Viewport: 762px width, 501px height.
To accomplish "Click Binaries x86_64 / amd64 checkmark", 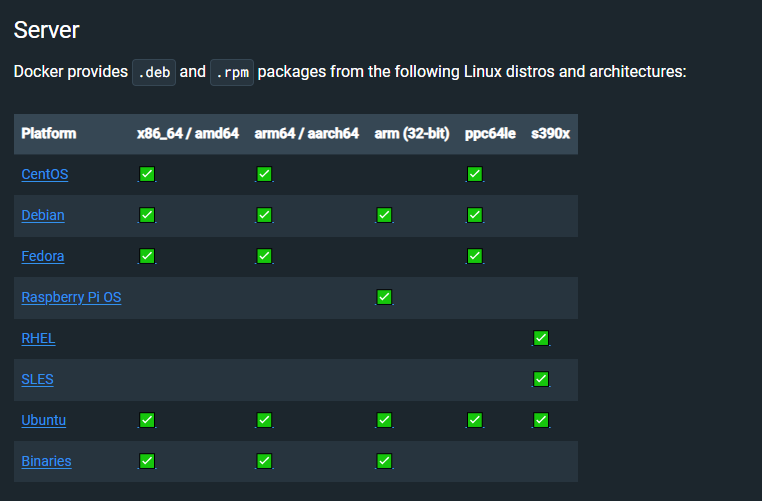I will pos(147,461).
